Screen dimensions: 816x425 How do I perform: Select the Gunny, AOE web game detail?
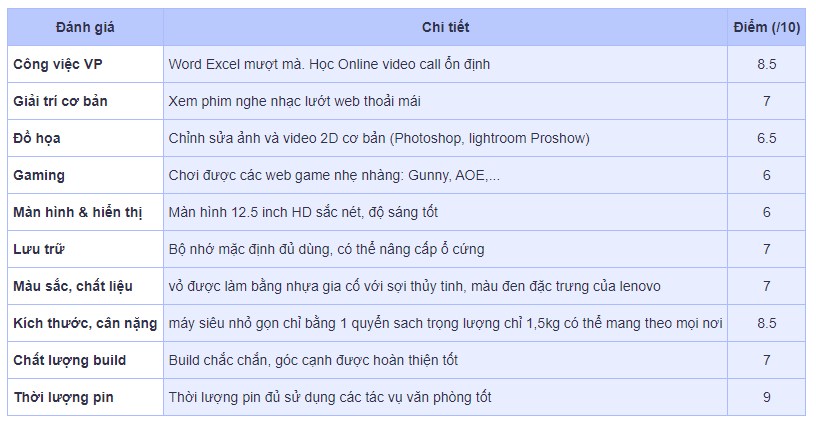pos(334,175)
